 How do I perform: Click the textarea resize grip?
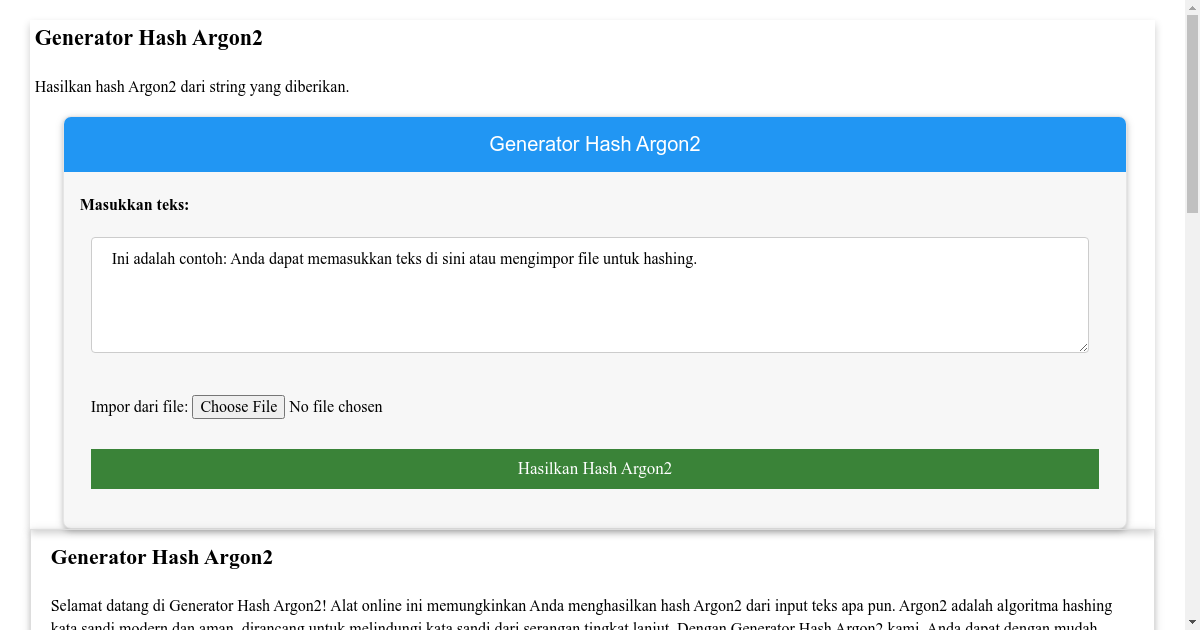tap(1084, 347)
